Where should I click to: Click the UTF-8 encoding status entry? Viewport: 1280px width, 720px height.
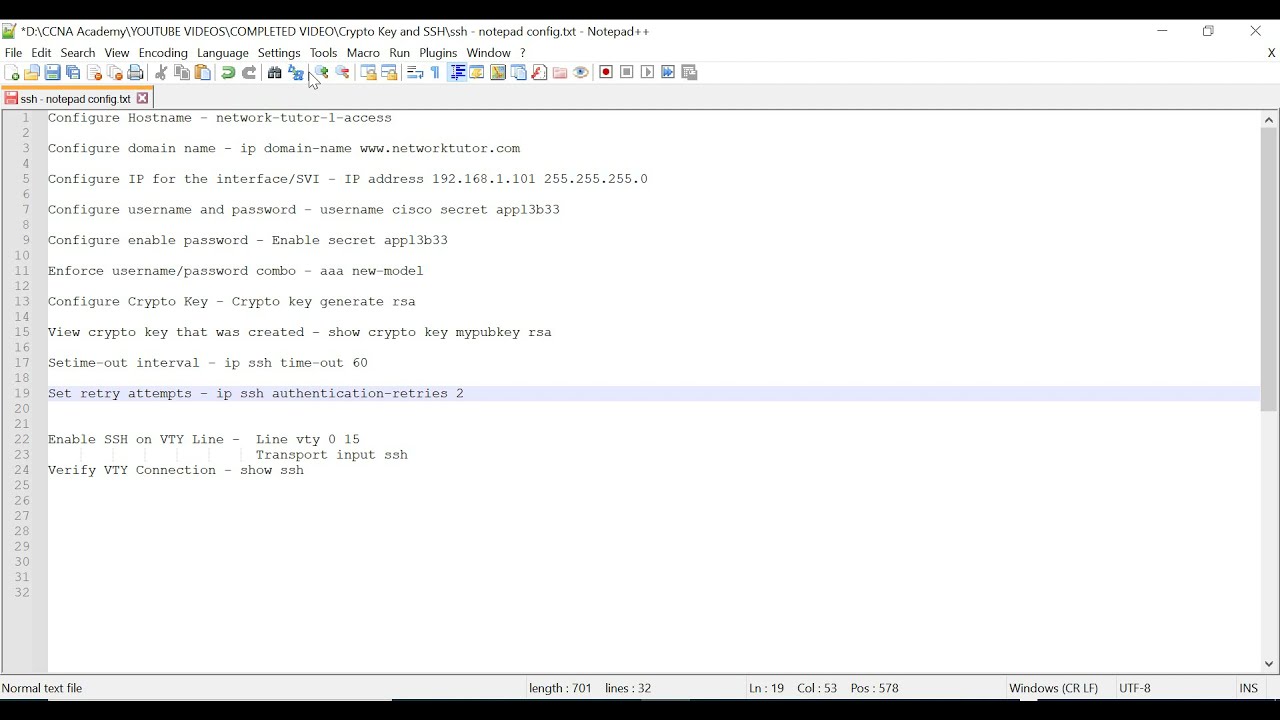(x=1135, y=688)
